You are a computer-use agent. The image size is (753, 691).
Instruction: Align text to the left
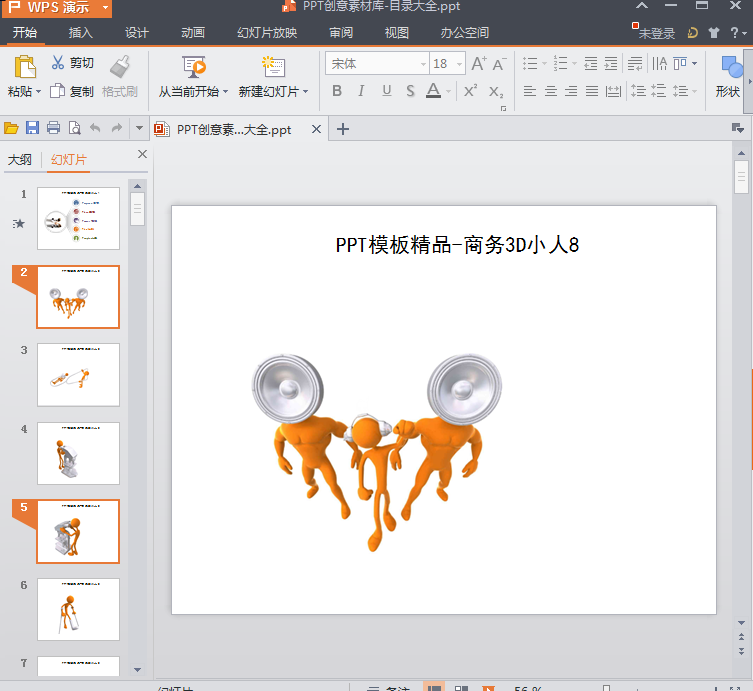[530, 91]
